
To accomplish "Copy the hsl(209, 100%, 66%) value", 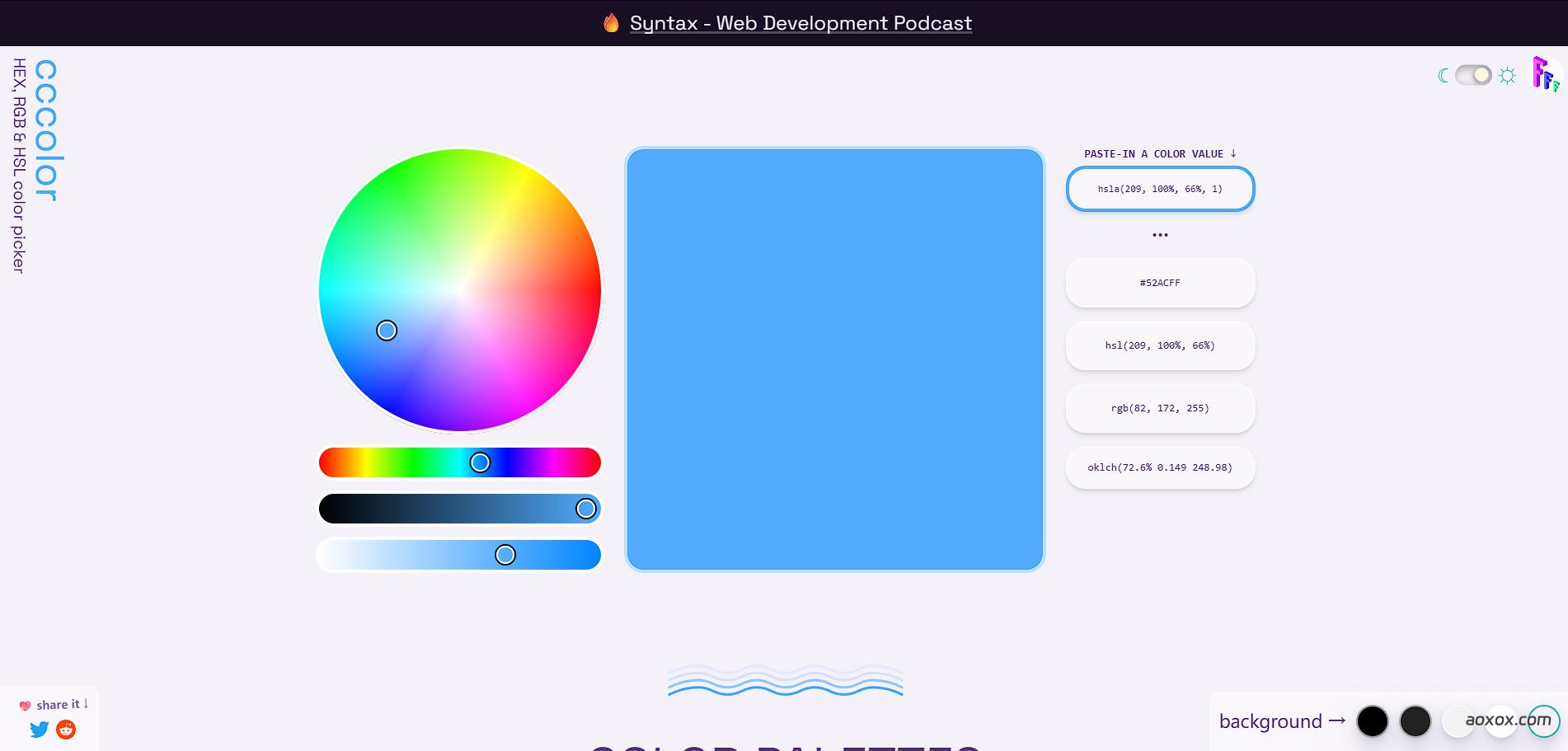I will pyautogui.click(x=1160, y=345).
